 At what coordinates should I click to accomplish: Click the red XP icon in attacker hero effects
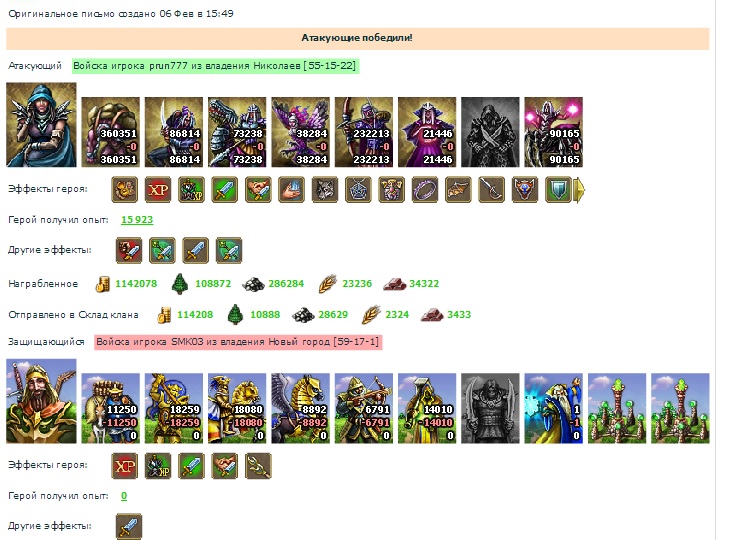[x=158, y=189]
